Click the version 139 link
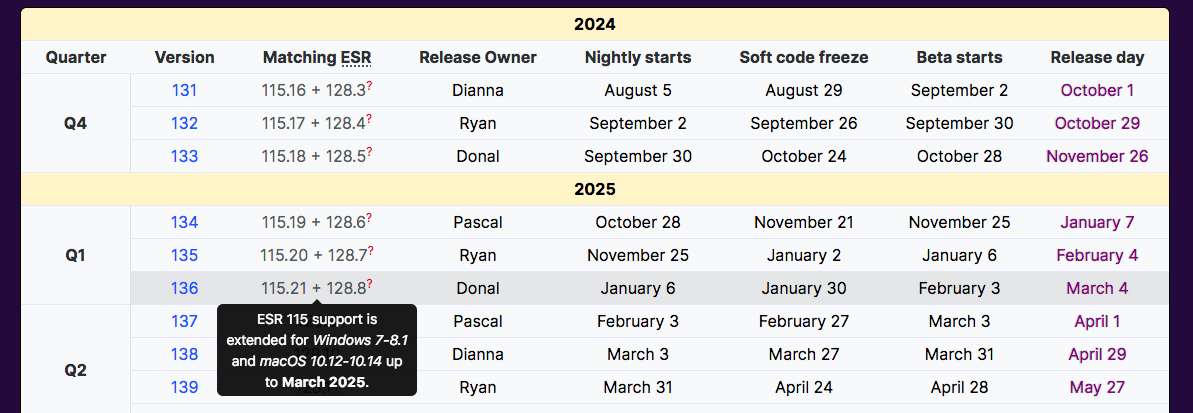Viewport: 1193px width, 413px height. click(184, 387)
